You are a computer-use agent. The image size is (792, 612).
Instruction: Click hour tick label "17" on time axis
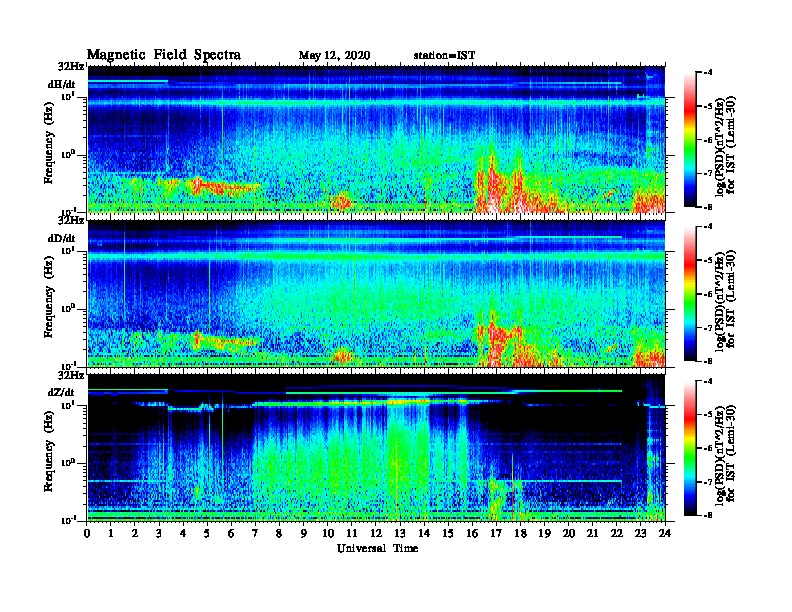[497, 534]
